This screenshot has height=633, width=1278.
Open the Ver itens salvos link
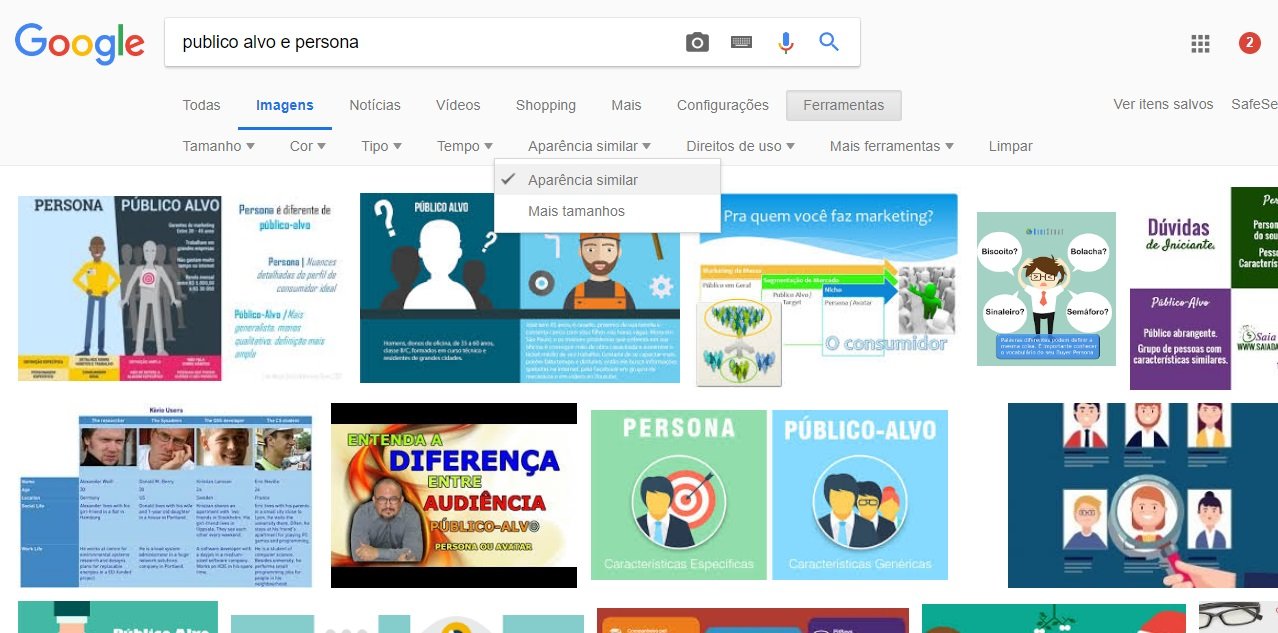coord(1163,104)
